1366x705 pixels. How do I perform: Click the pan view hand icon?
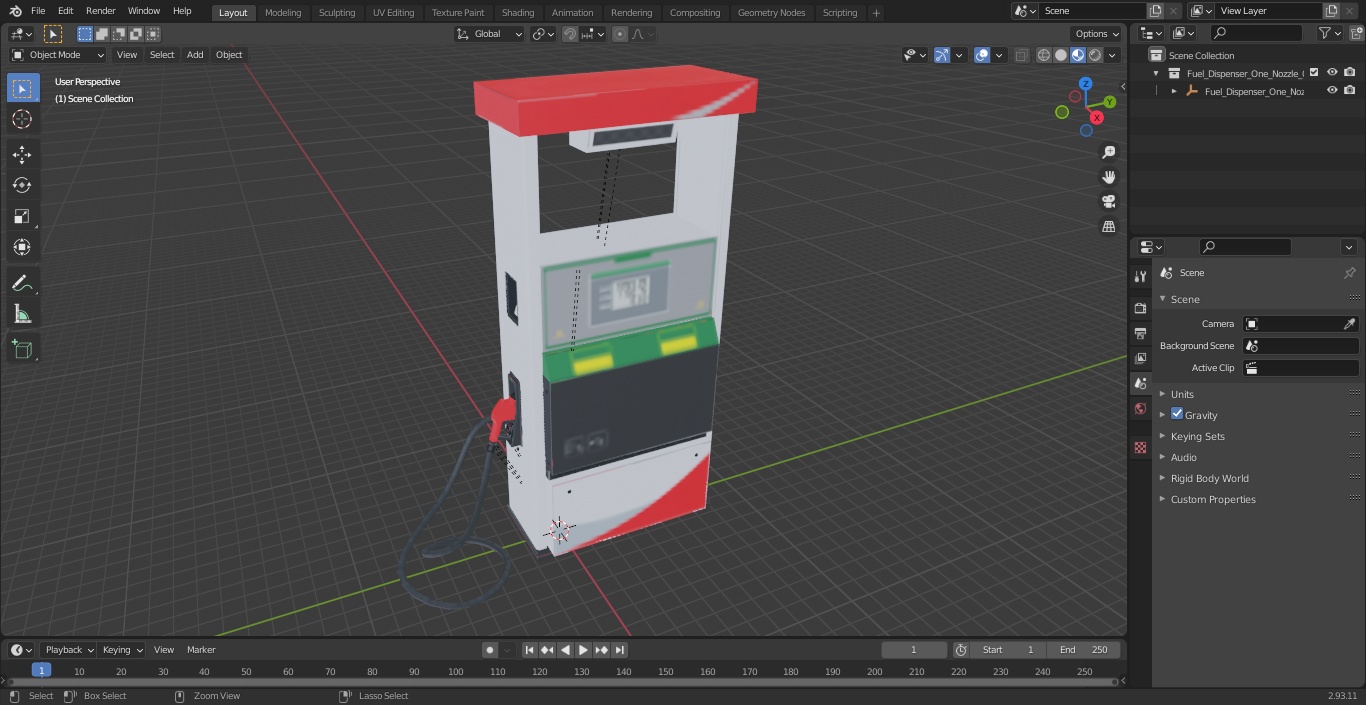[1108, 177]
